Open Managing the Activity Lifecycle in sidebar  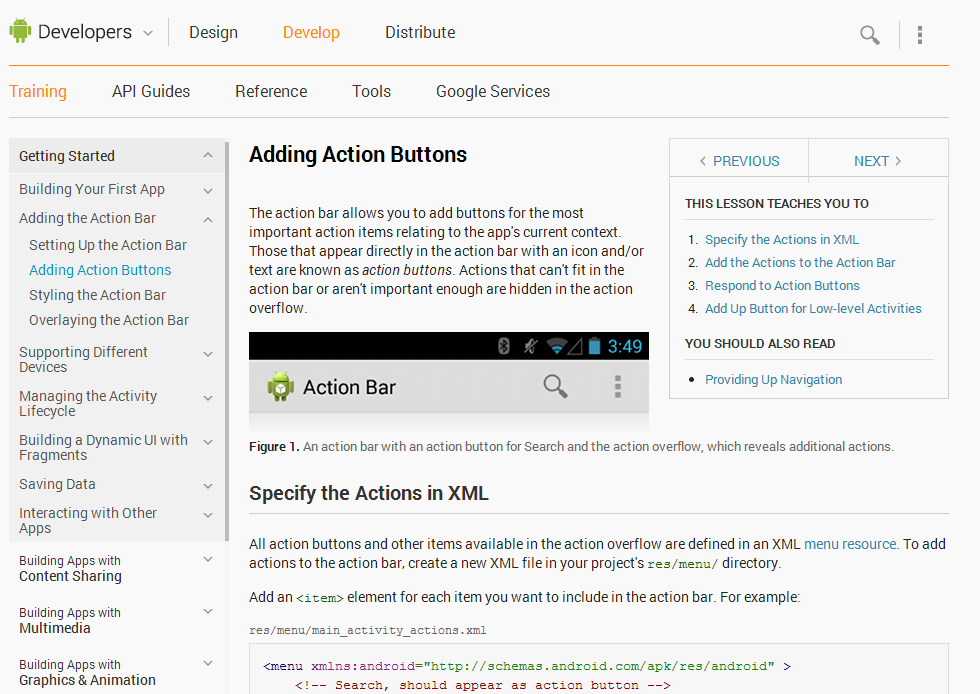[x=88, y=404]
